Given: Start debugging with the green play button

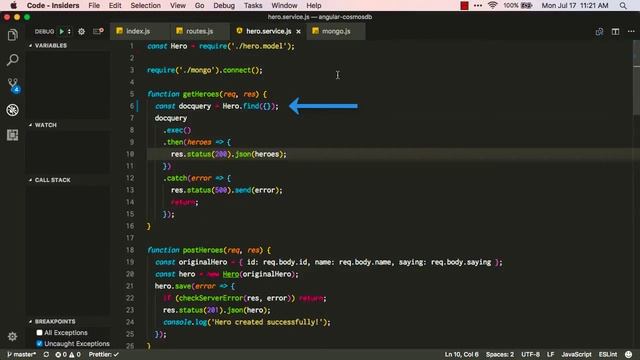Looking at the screenshot, I should [62, 31].
